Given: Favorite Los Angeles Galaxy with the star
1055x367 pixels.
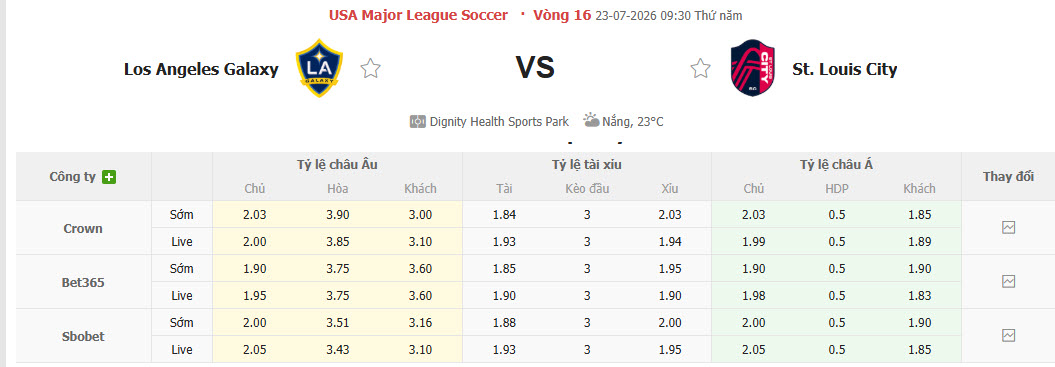Looking at the screenshot, I should (x=370, y=68).
